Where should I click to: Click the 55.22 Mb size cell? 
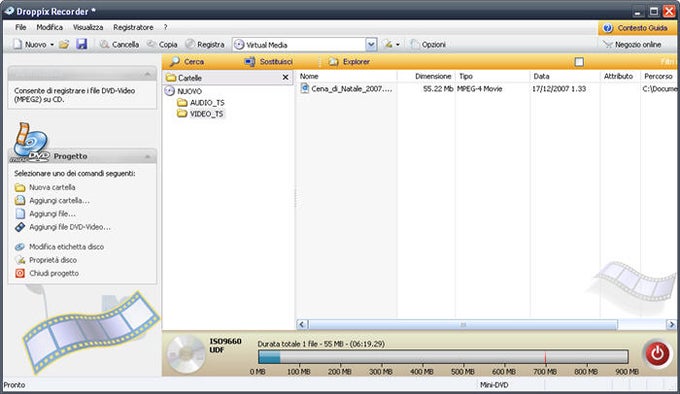[438, 88]
